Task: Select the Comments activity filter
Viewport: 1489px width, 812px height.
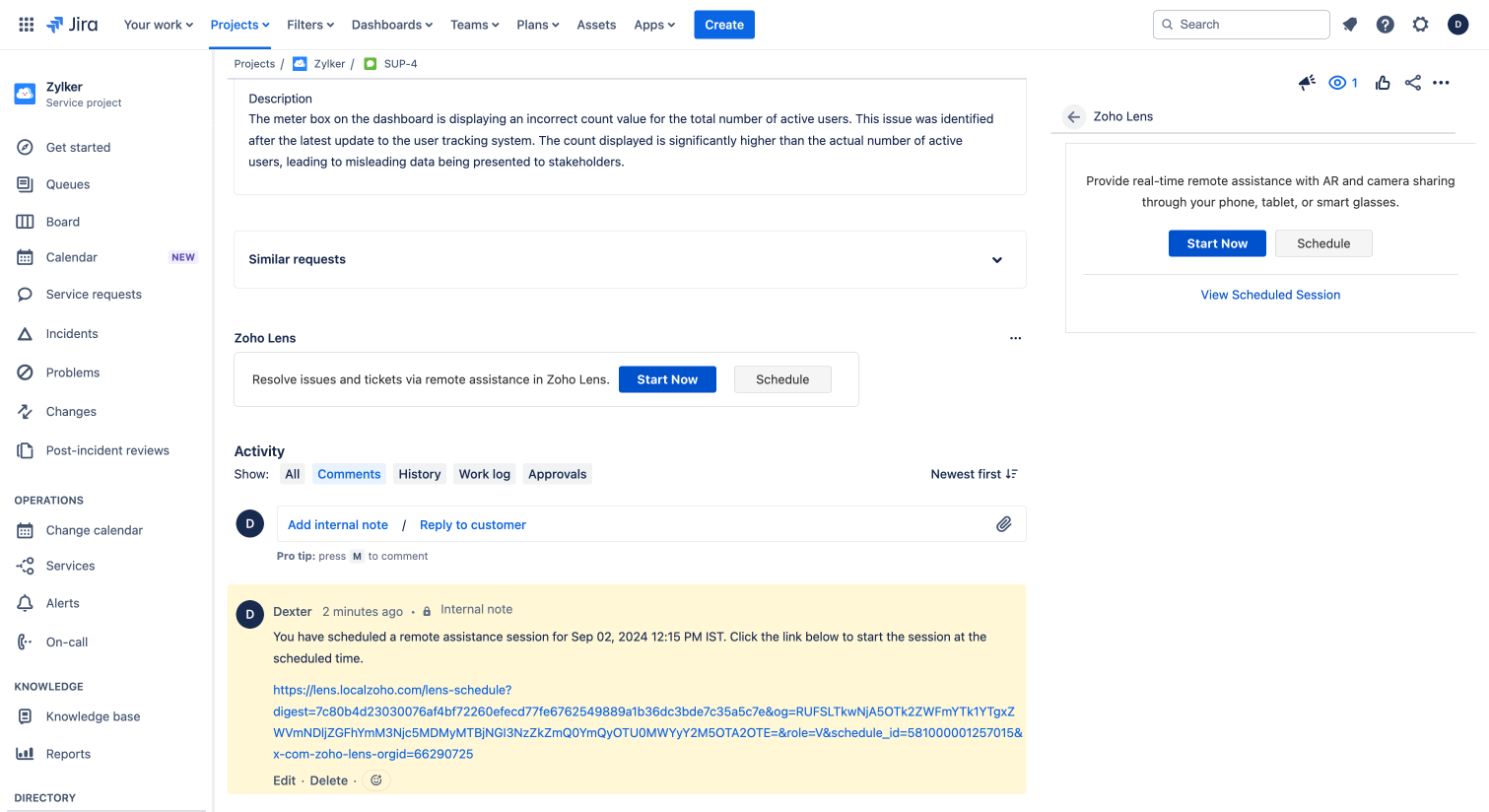Action: [x=349, y=474]
